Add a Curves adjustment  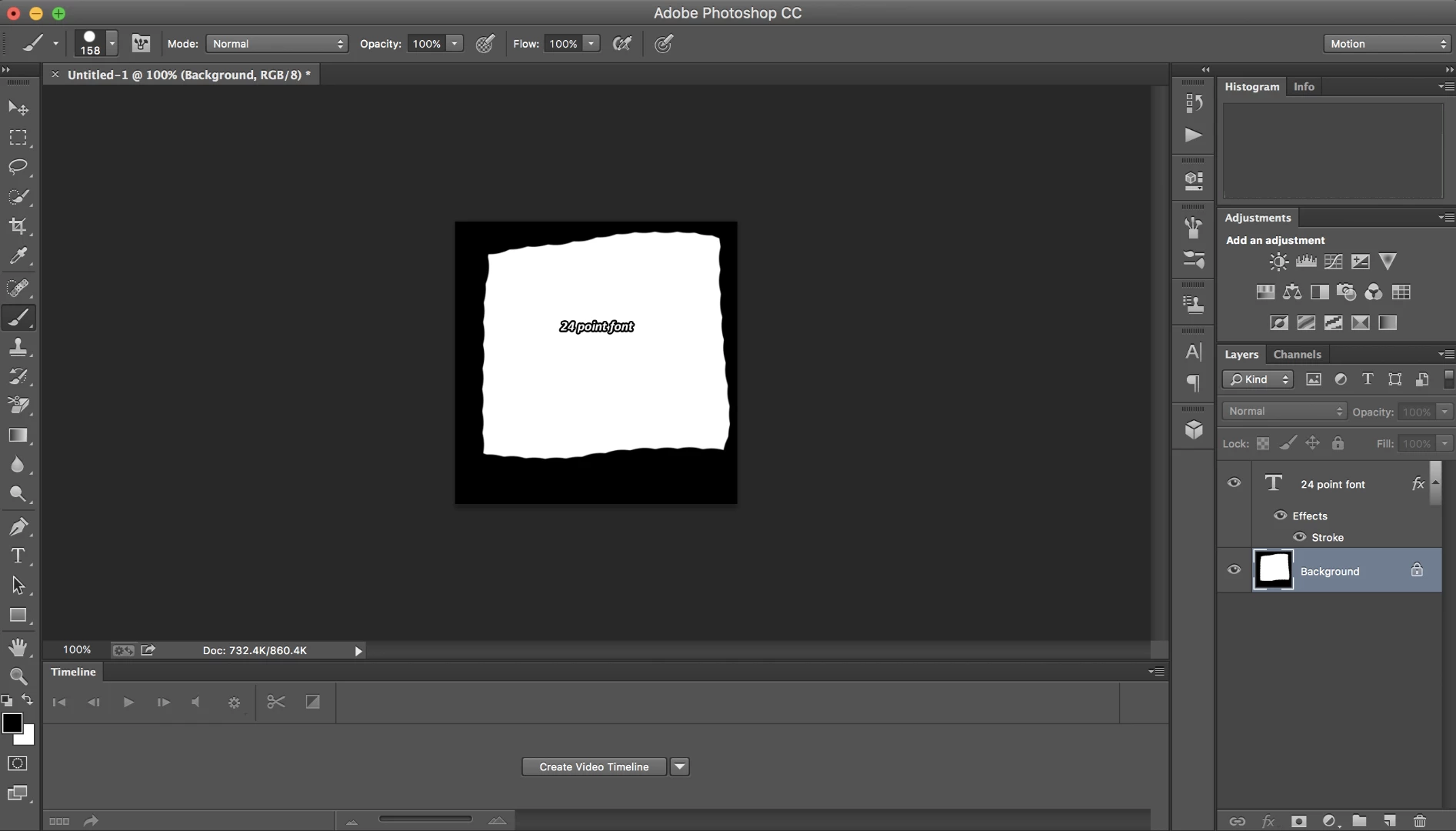(1333, 262)
